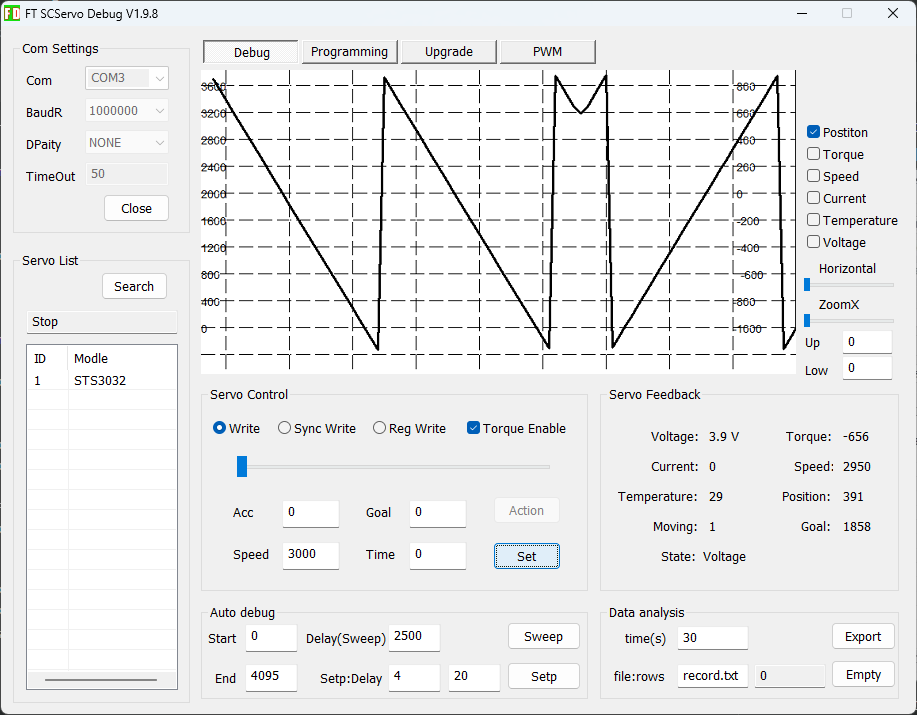Click the Close port button

pyautogui.click(x=136, y=209)
